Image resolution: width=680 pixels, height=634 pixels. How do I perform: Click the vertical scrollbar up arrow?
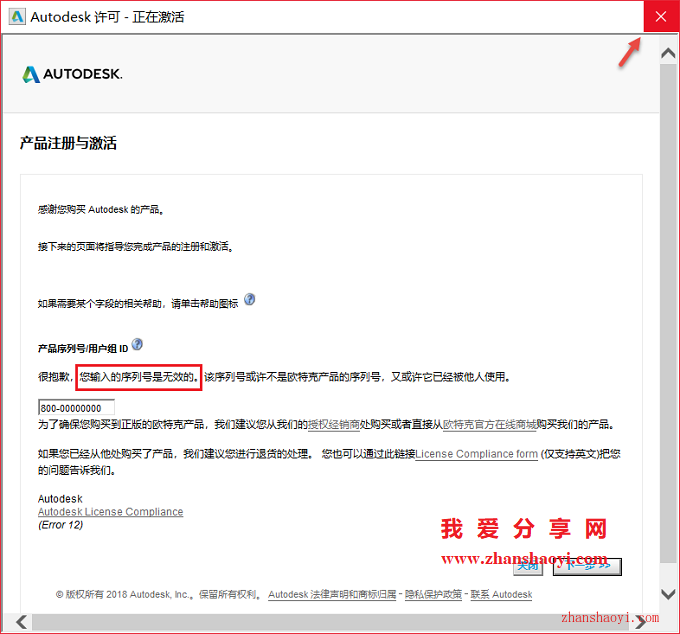pyautogui.click(x=668, y=53)
